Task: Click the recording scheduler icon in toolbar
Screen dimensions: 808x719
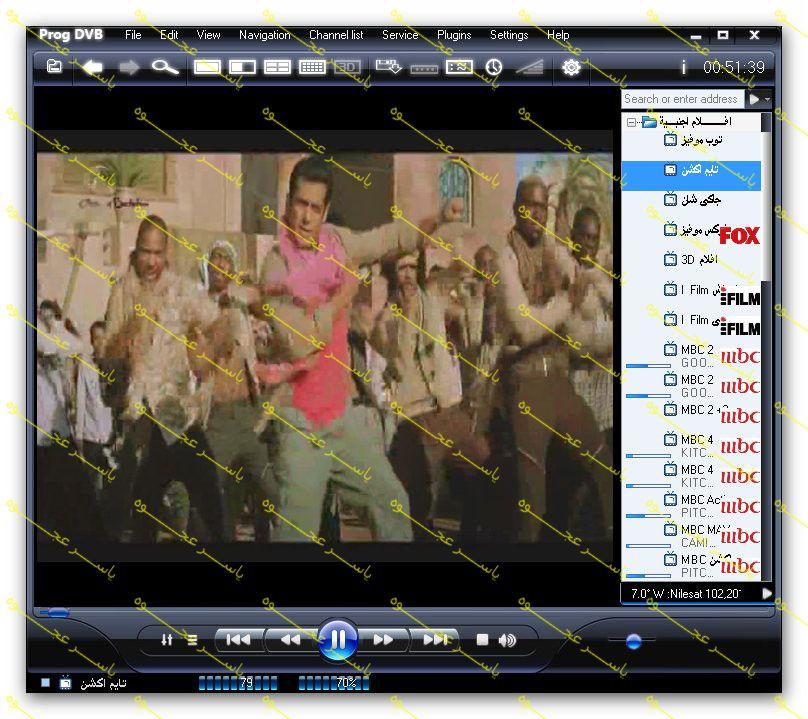Action: [389, 67]
